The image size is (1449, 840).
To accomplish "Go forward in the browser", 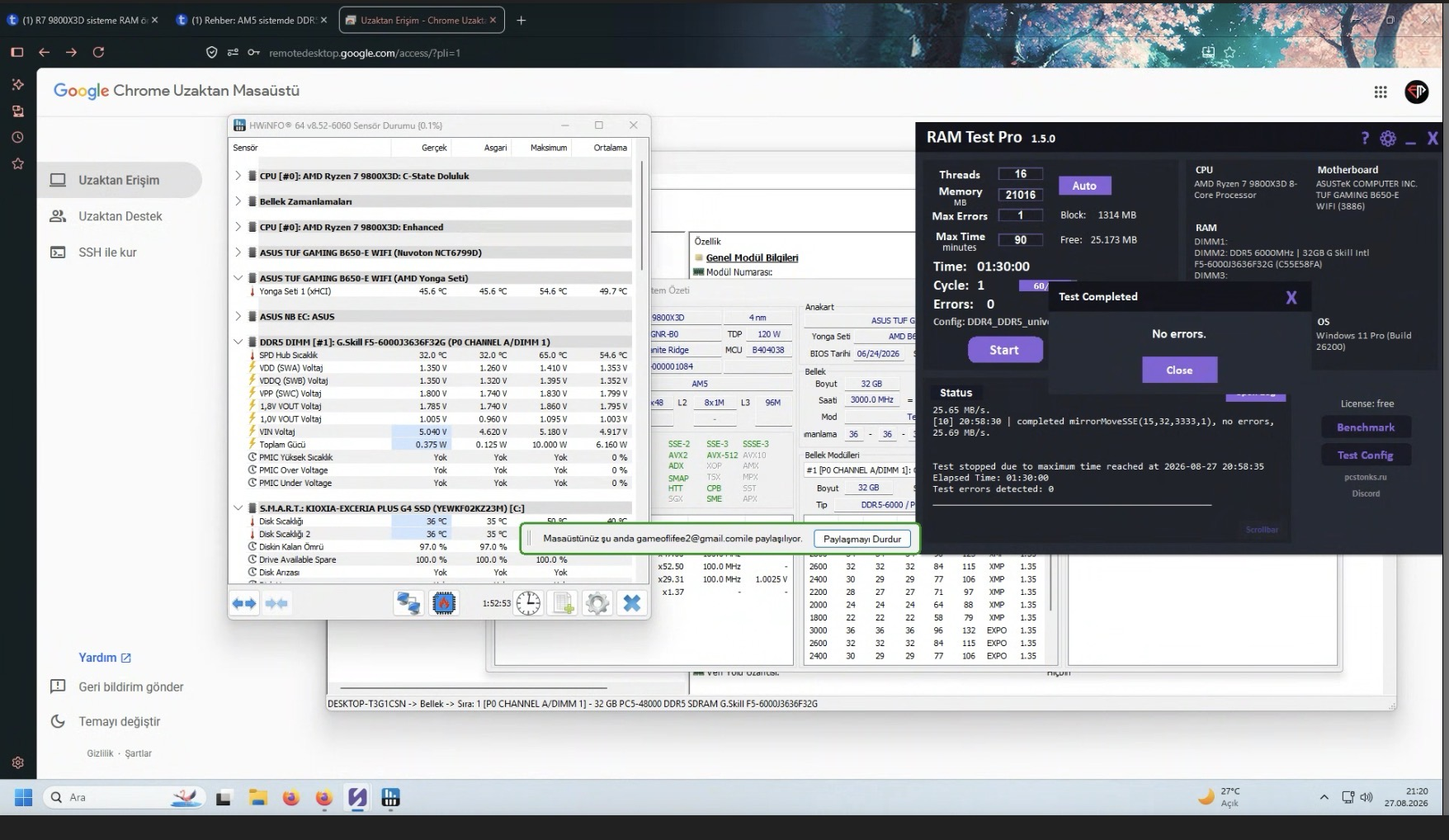I will click(x=72, y=52).
